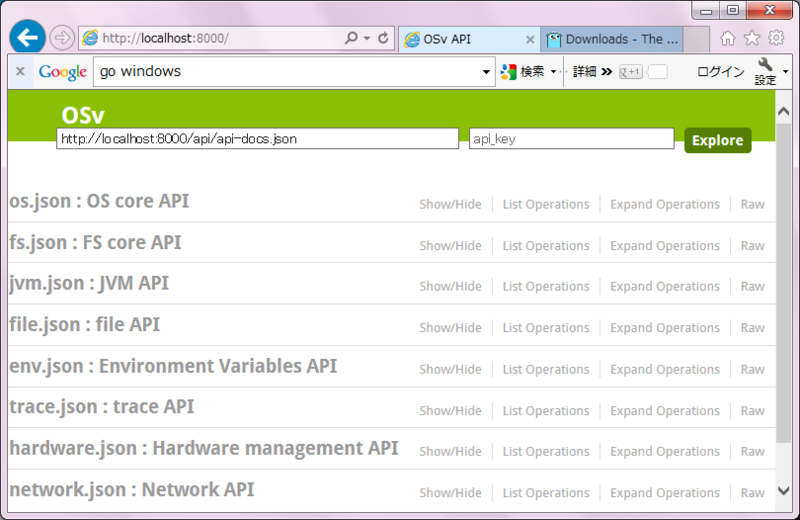Open os.json : OS core API heading
This screenshot has height=520, width=800.
(x=99, y=201)
